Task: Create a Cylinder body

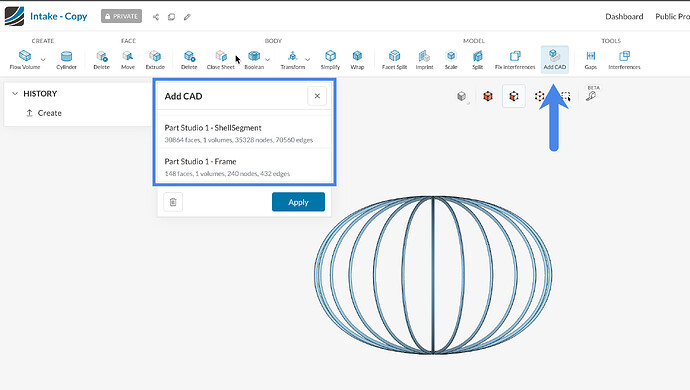Action: [66, 59]
